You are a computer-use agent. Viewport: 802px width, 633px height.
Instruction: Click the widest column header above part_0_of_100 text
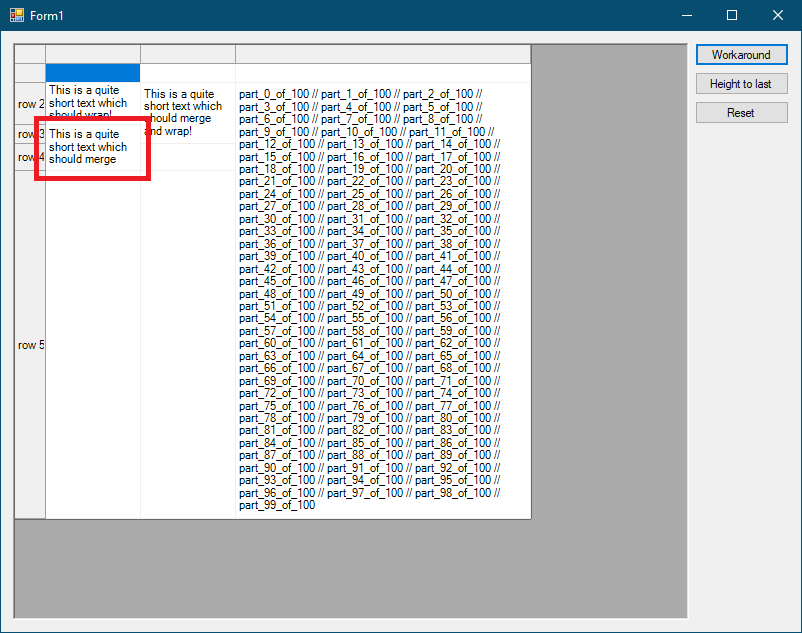tap(383, 54)
